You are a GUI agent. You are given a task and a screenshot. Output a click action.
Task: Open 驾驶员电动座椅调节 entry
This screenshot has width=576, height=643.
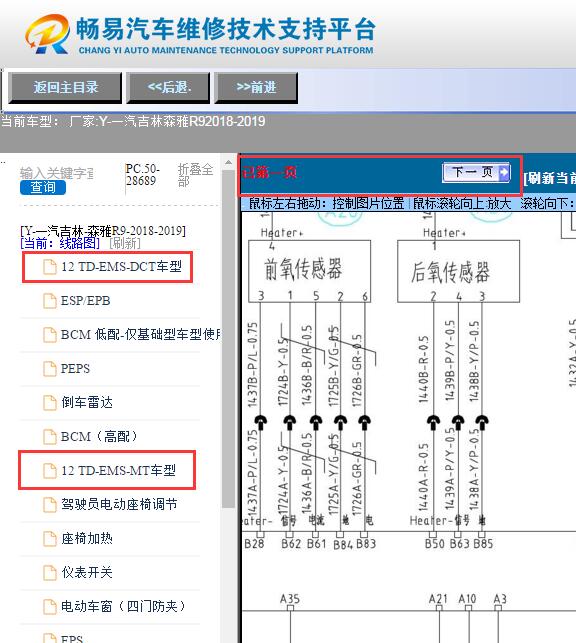point(119,504)
